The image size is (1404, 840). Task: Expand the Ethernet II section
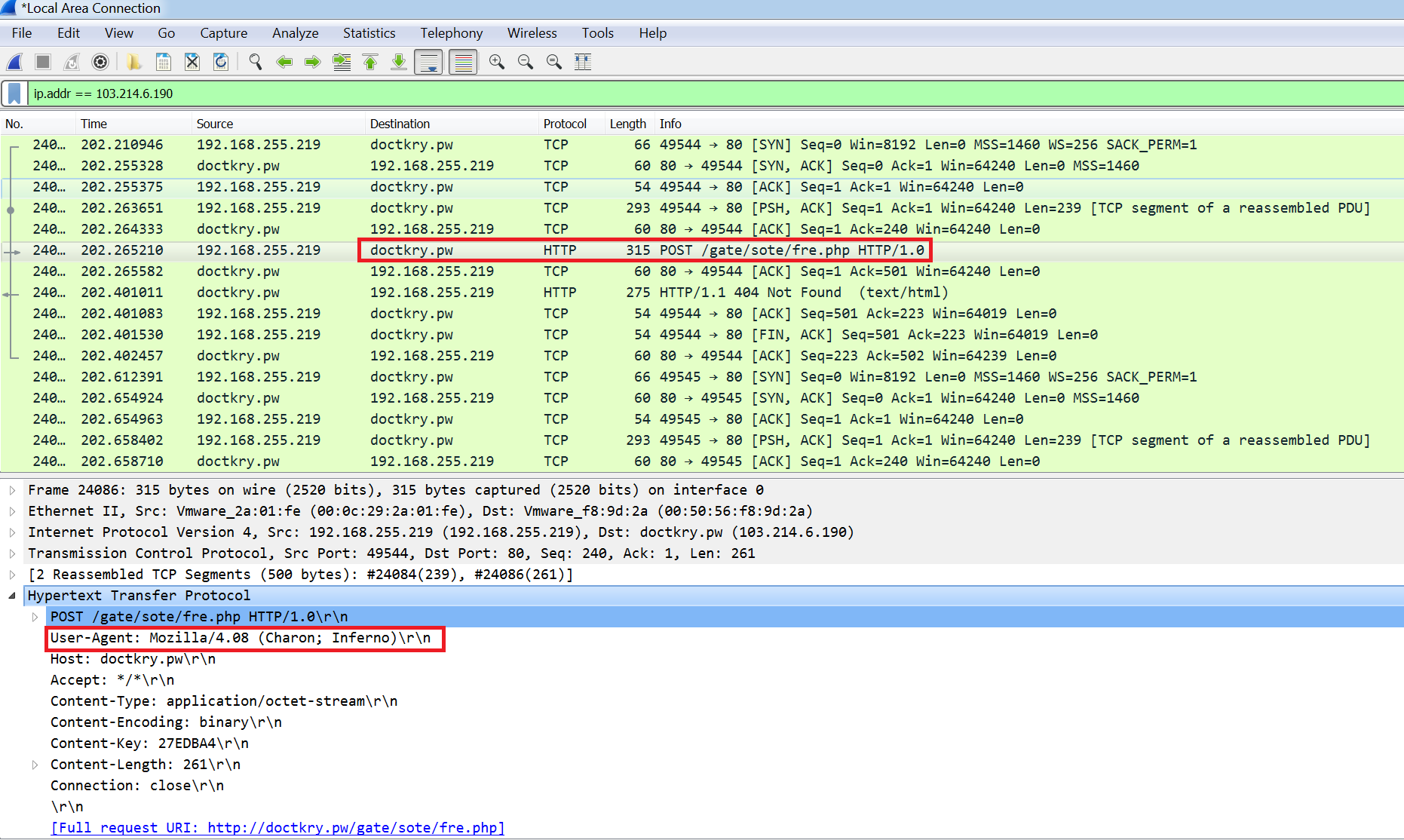(x=12, y=511)
